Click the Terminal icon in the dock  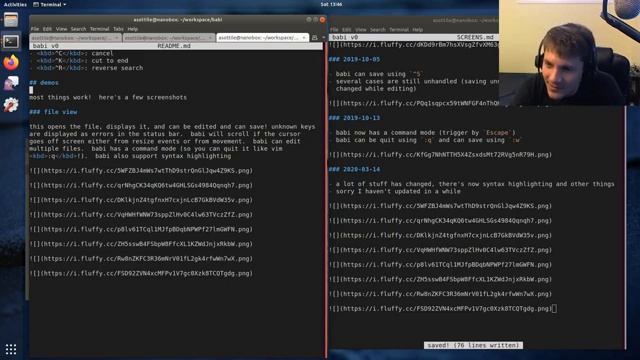(11, 41)
